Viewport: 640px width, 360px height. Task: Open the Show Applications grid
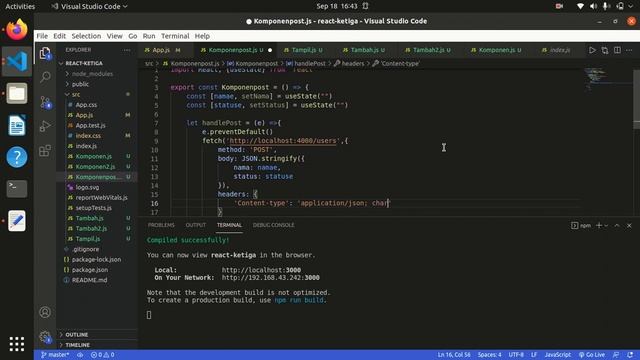(17, 344)
